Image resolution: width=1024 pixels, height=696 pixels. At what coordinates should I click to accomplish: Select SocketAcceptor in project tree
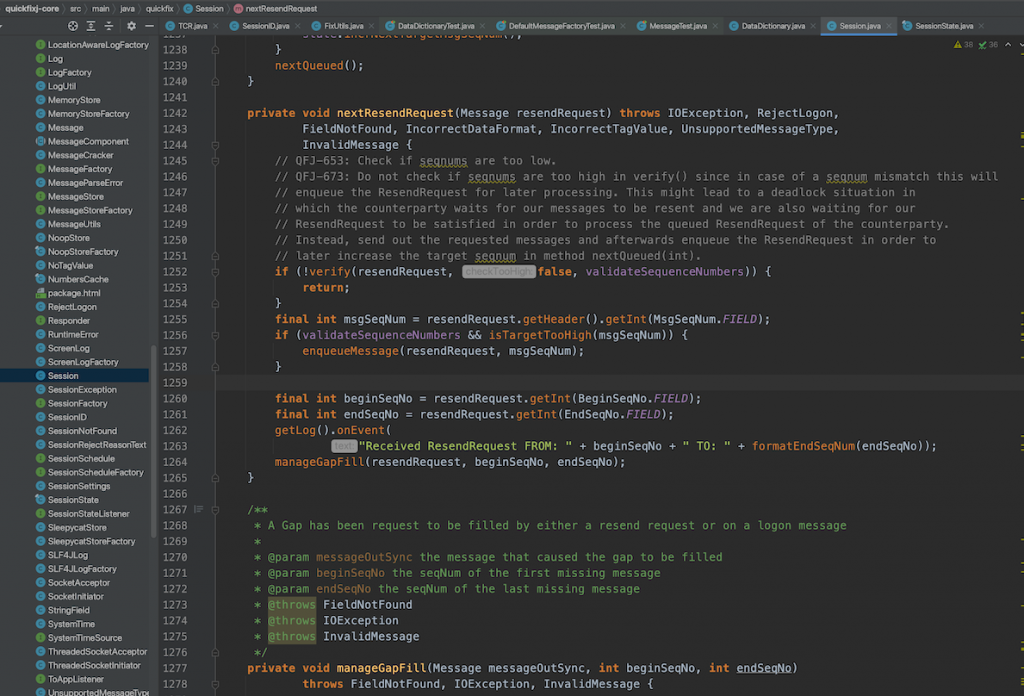click(78, 583)
